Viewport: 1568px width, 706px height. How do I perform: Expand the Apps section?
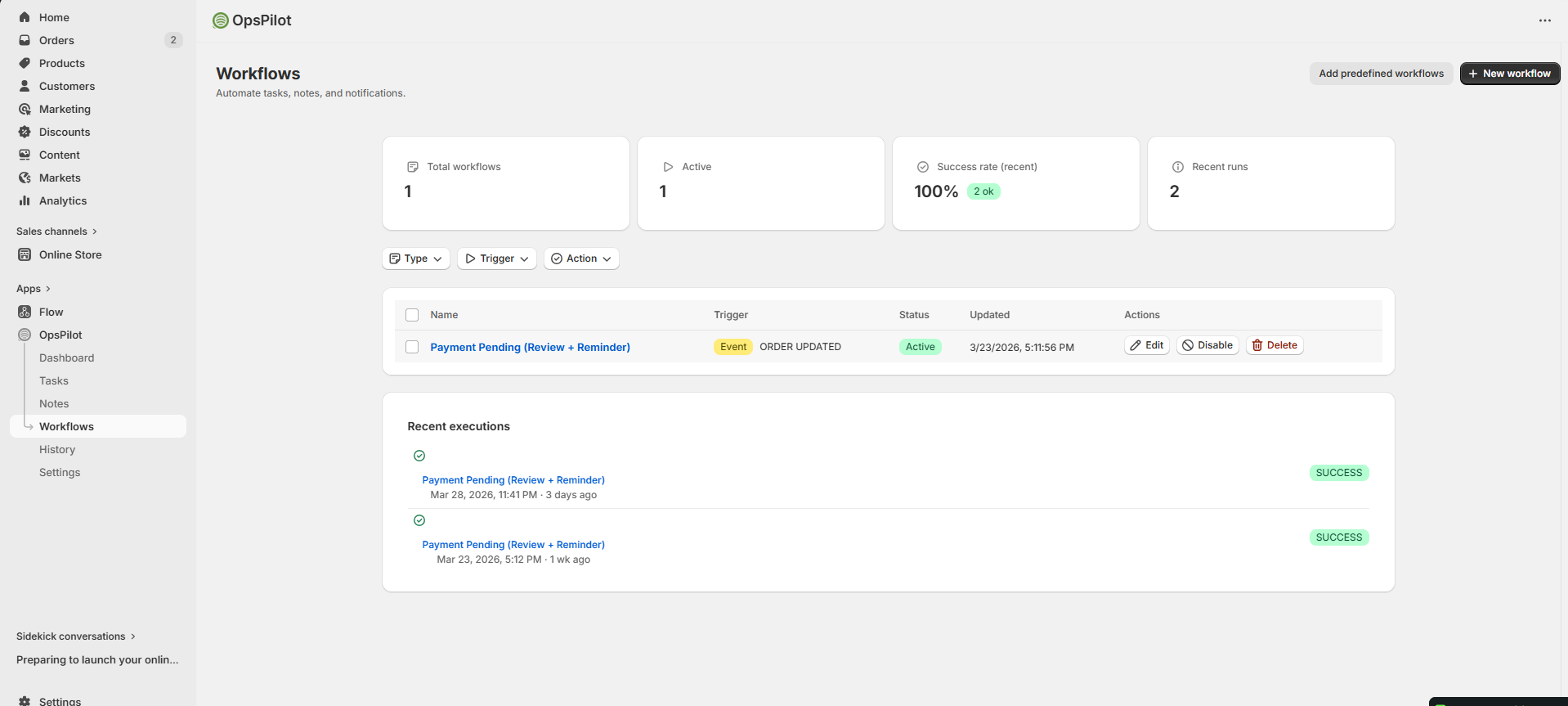pyautogui.click(x=34, y=289)
